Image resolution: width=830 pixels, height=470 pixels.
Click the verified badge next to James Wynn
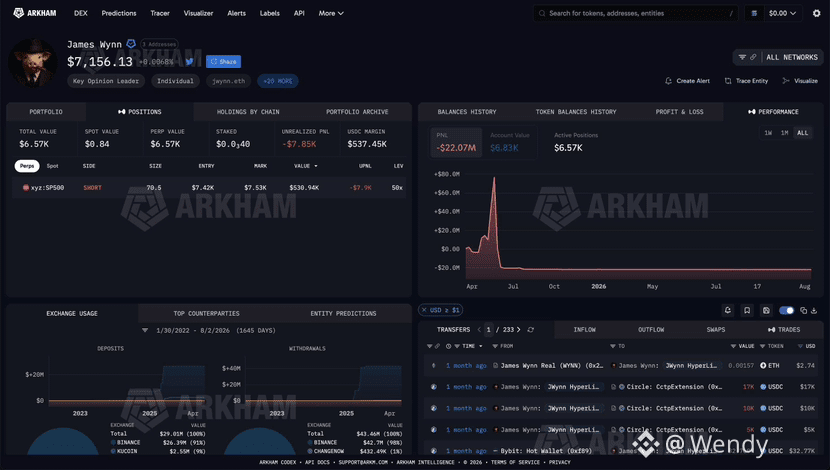click(x=131, y=44)
